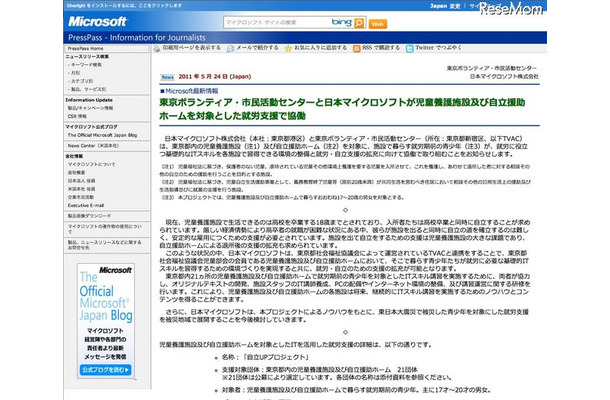Click the 会社情報 sidebar heading

click(74, 156)
